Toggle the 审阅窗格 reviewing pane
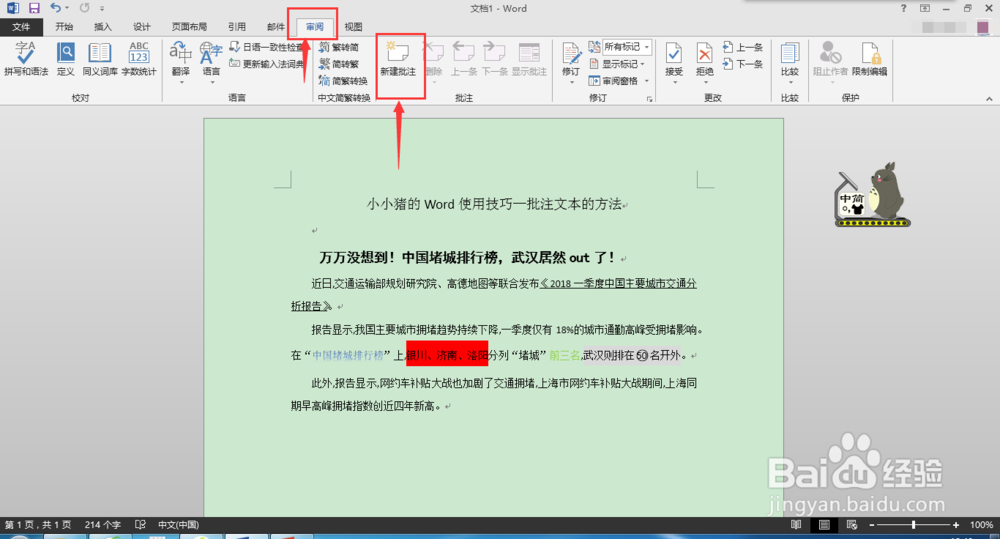1000x539 pixels. tap(614, 81)
